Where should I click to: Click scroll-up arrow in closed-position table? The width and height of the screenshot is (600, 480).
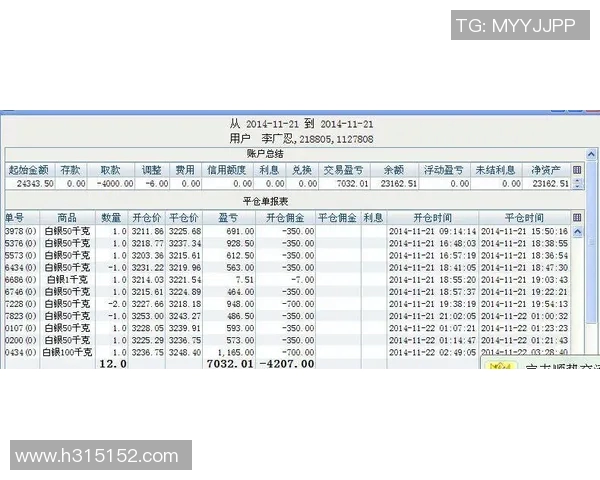(x=577, y=232)
